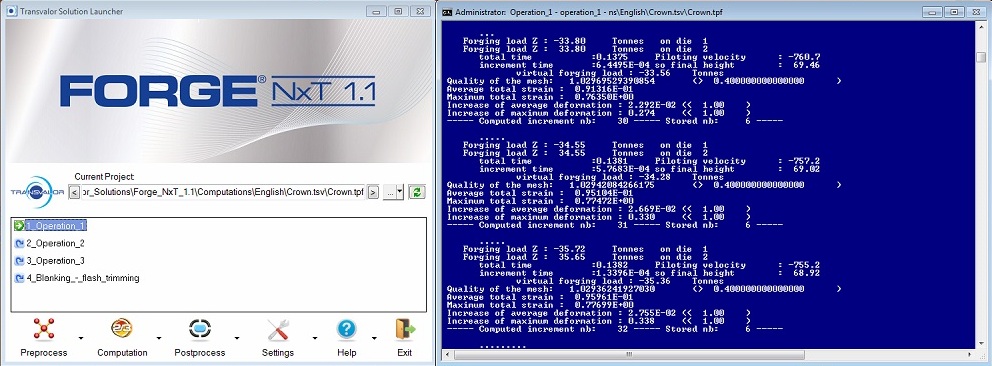This screenshot has width=992, height=366.
Task: Expand the Computation dropdown arrow
Action: pos(158,338)
